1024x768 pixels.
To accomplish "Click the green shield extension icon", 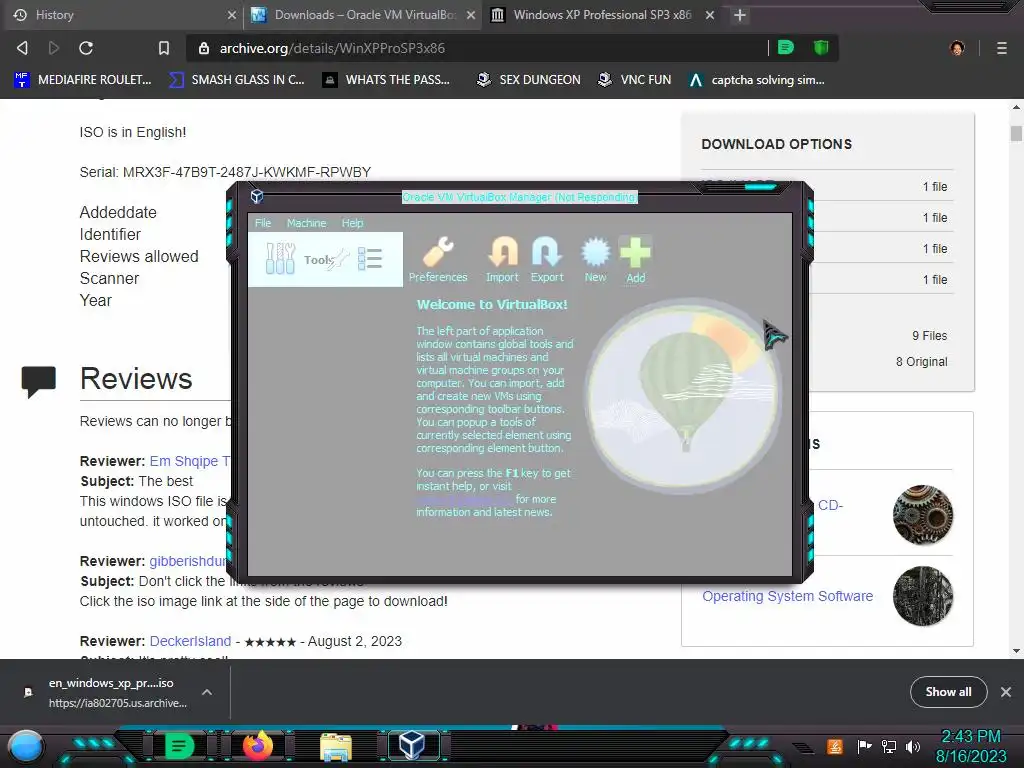I will [820, 48].
